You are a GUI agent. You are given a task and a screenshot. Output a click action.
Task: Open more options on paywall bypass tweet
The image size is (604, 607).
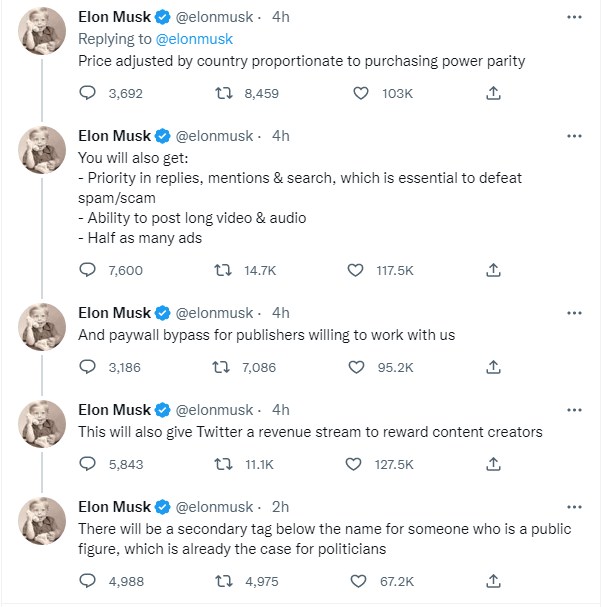click(574, 313)
